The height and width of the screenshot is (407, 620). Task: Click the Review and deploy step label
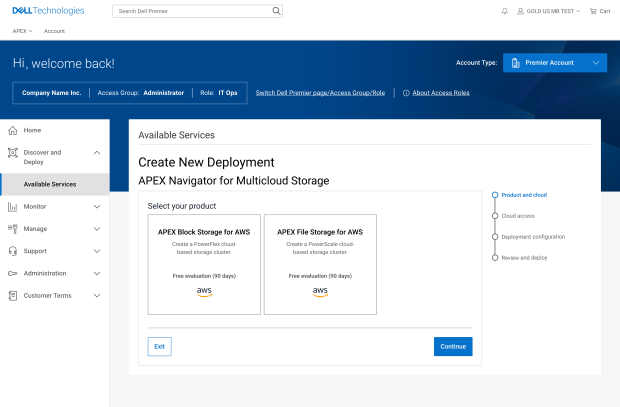tap(524, 258)
